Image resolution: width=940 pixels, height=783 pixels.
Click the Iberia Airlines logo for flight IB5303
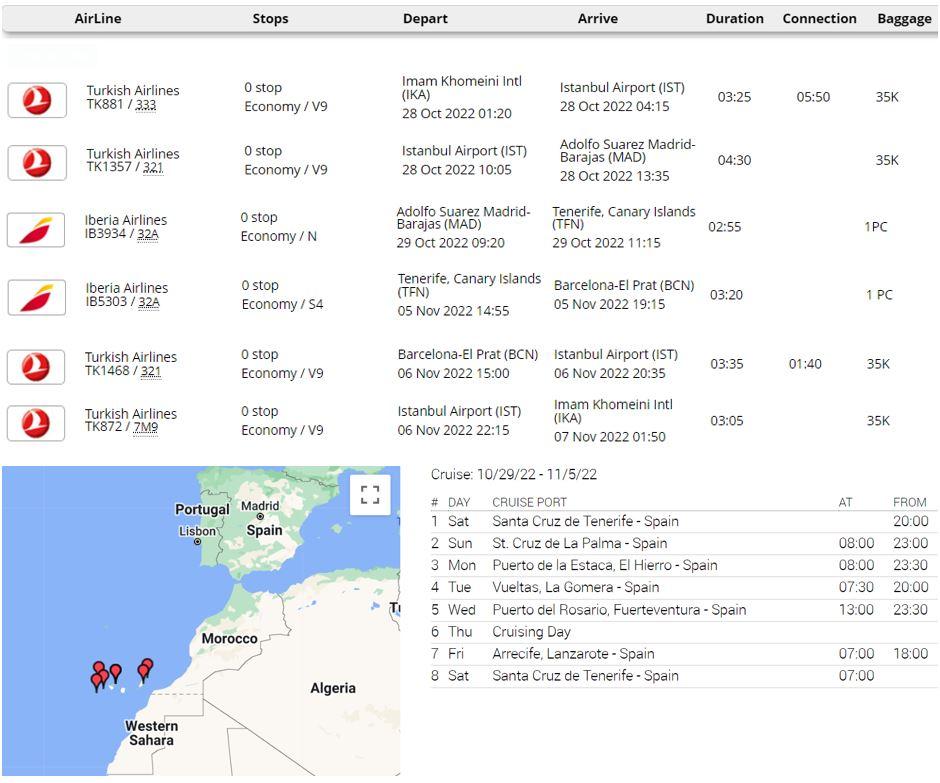point(37,297)
